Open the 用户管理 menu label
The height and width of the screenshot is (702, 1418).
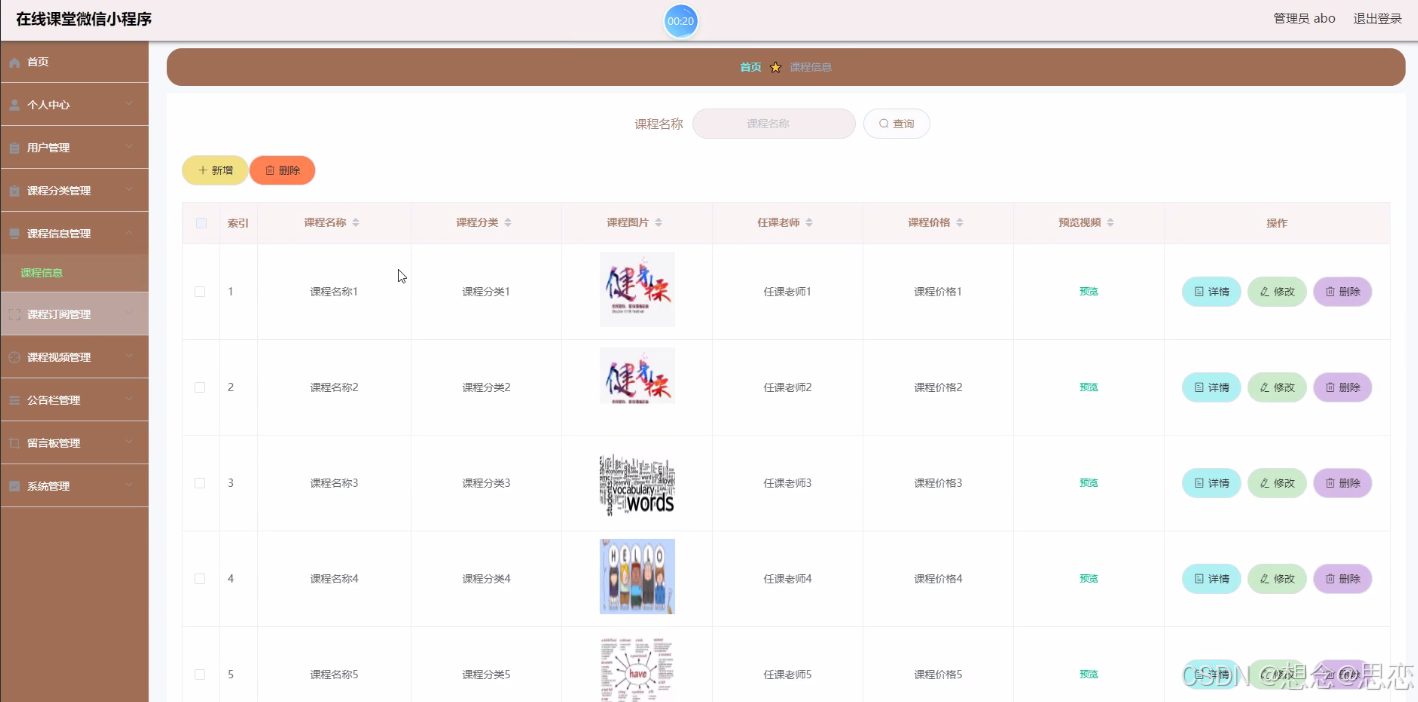point(48,148)
